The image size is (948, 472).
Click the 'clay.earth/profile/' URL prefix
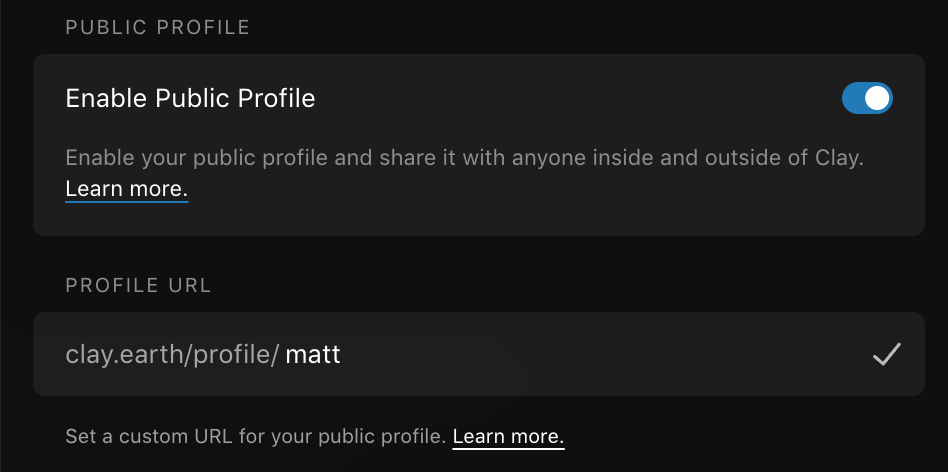click(x=172, y=354)
